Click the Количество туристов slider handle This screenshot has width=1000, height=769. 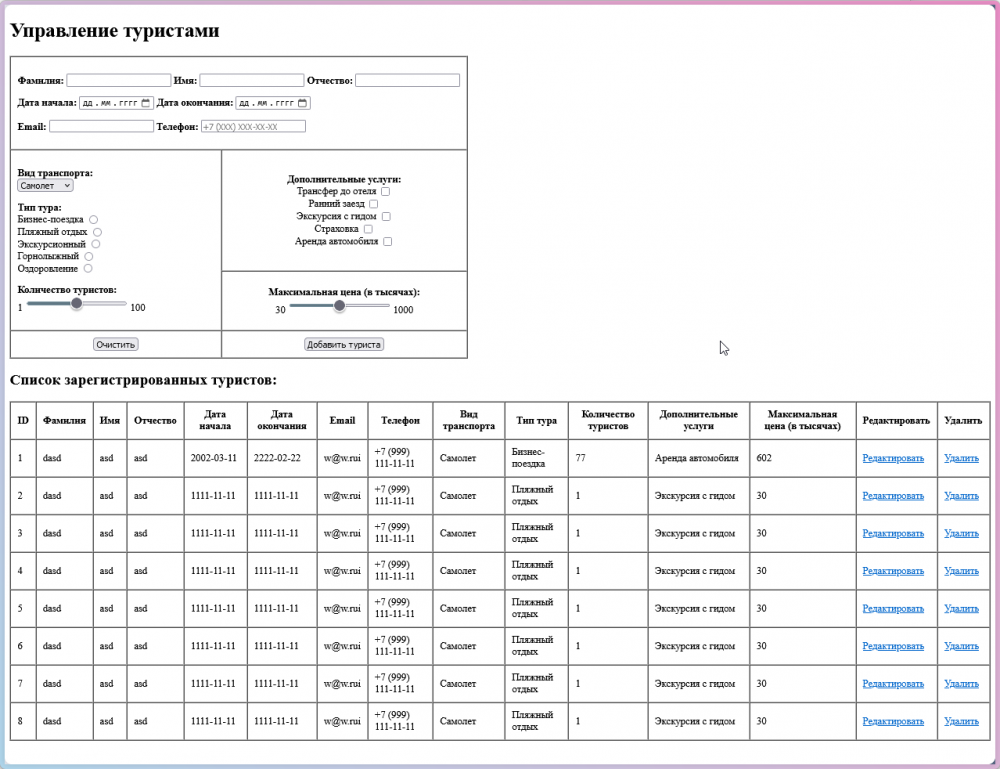click(77, 304)
